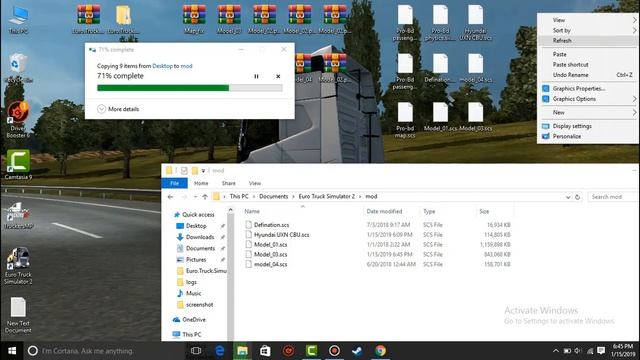Image resolution: width=640 pixels, height=360 pixels.
Task: Open Steam from the taskbar
Action: coord(357,351)
